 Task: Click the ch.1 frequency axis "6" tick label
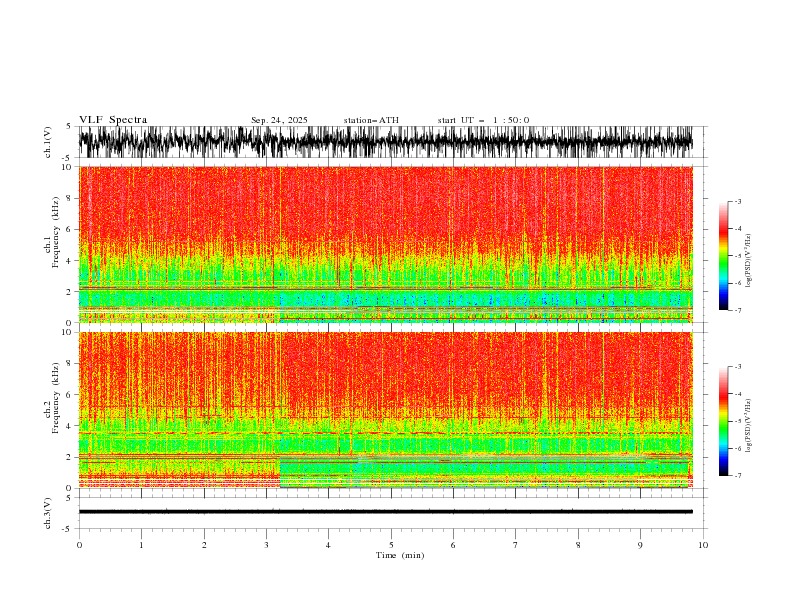click(69, 229)
